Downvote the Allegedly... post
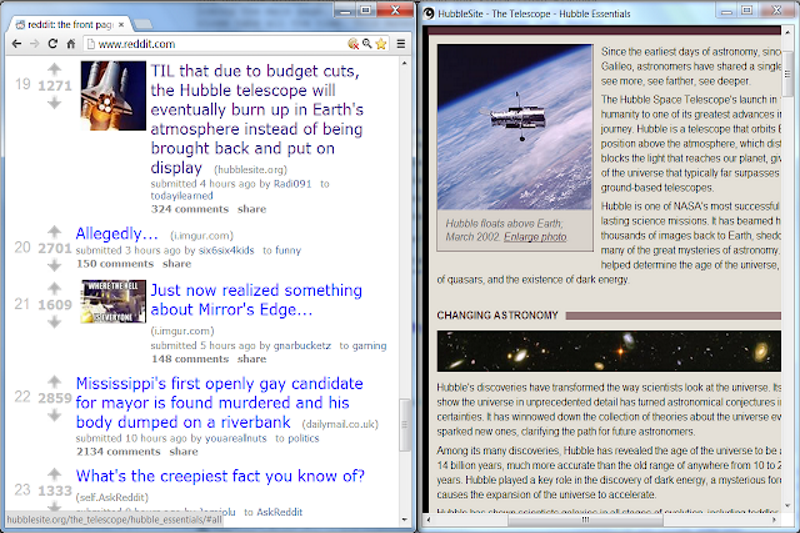The height and width of the screenshot is (533, 800). [54, 266]
